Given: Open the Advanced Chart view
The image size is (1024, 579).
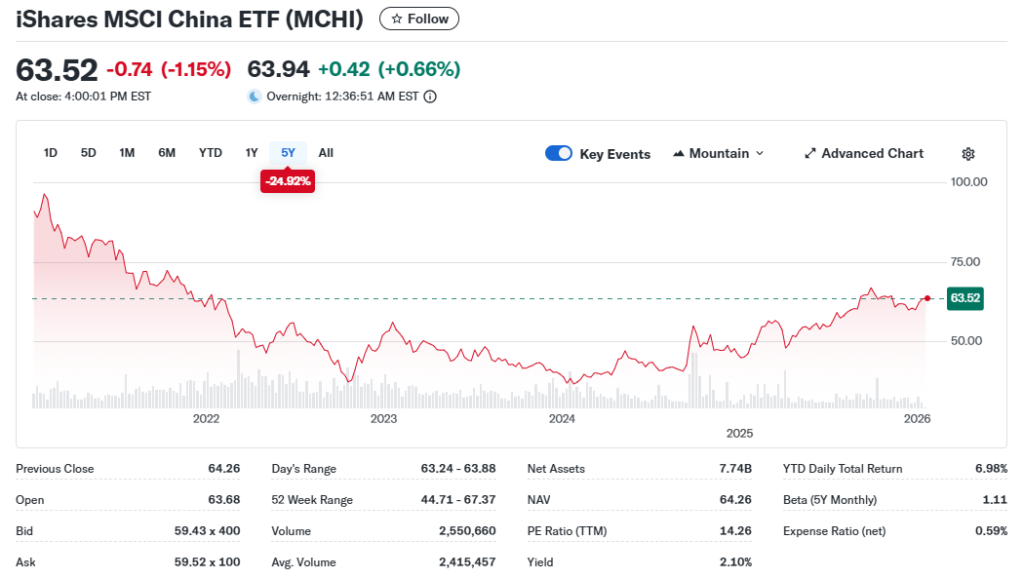Looking at the screenshot, I should point(864,153).
